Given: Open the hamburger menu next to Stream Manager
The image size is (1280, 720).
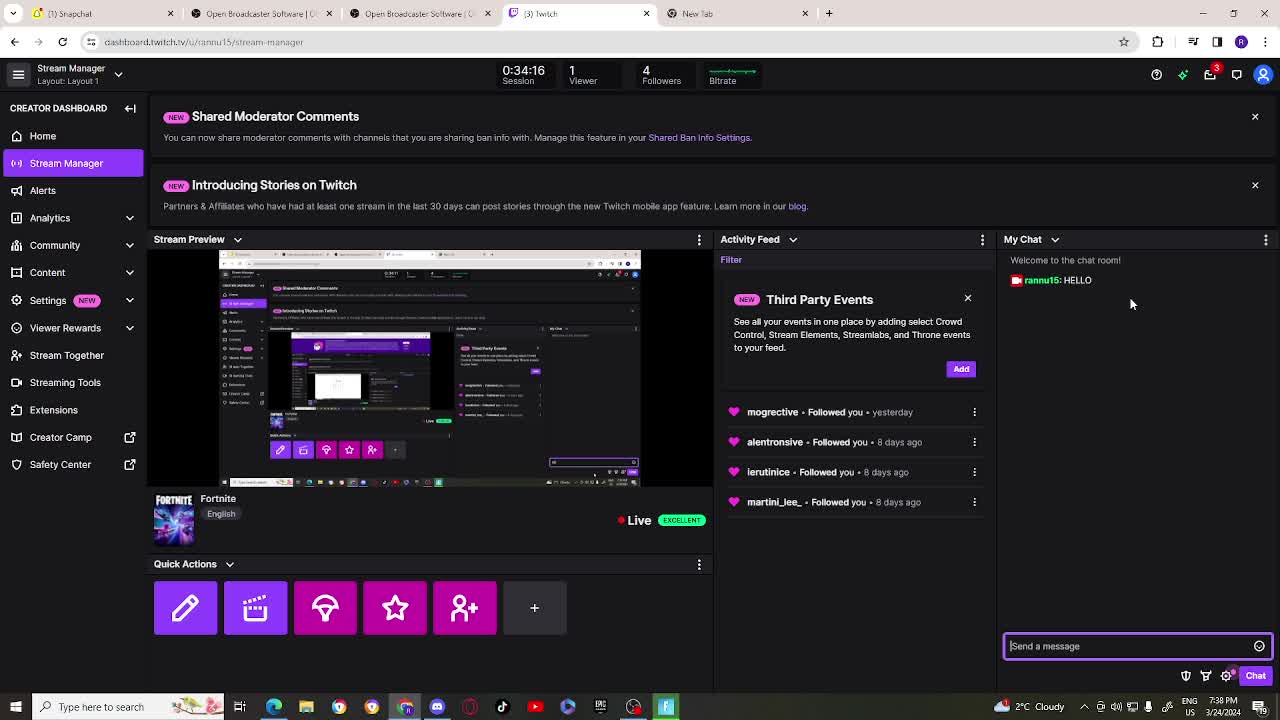Looking at the screenshot, I should [18, 74].
